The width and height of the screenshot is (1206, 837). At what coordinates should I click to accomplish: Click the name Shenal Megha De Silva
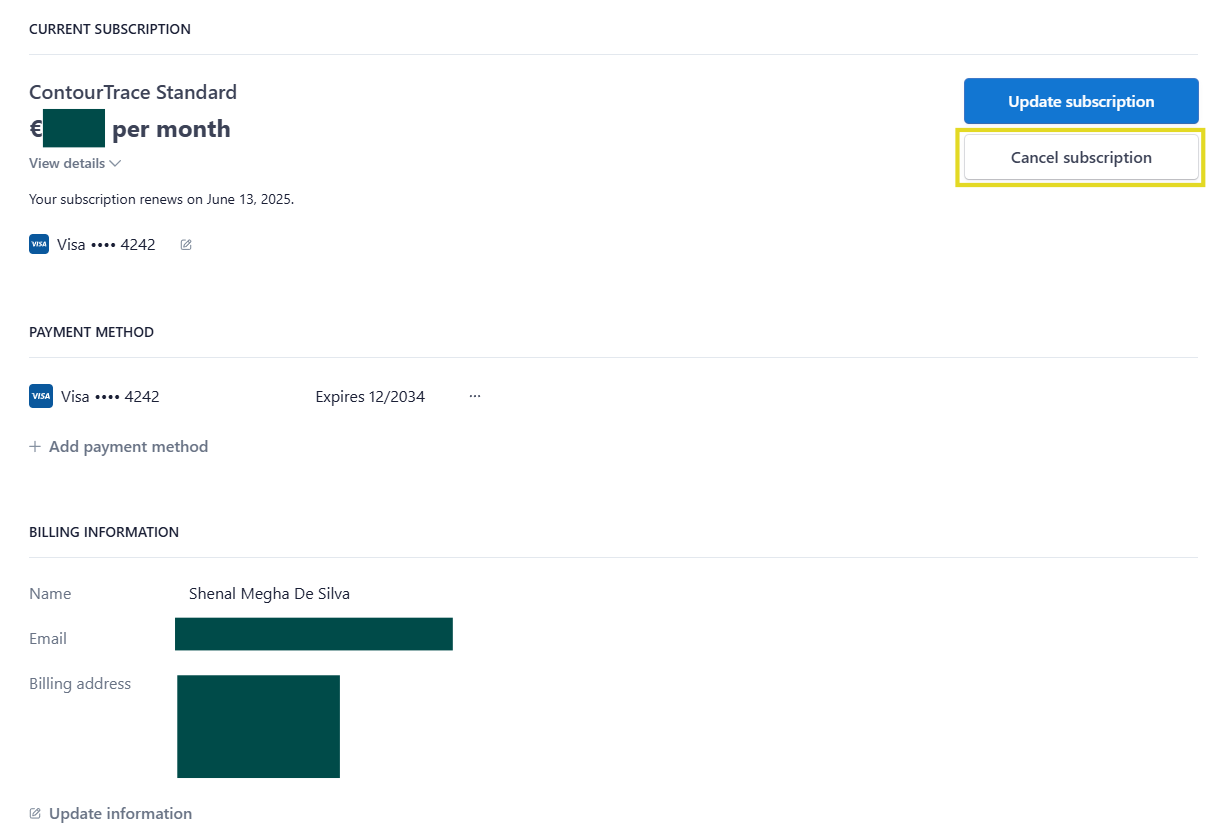(x=269, y=594)
